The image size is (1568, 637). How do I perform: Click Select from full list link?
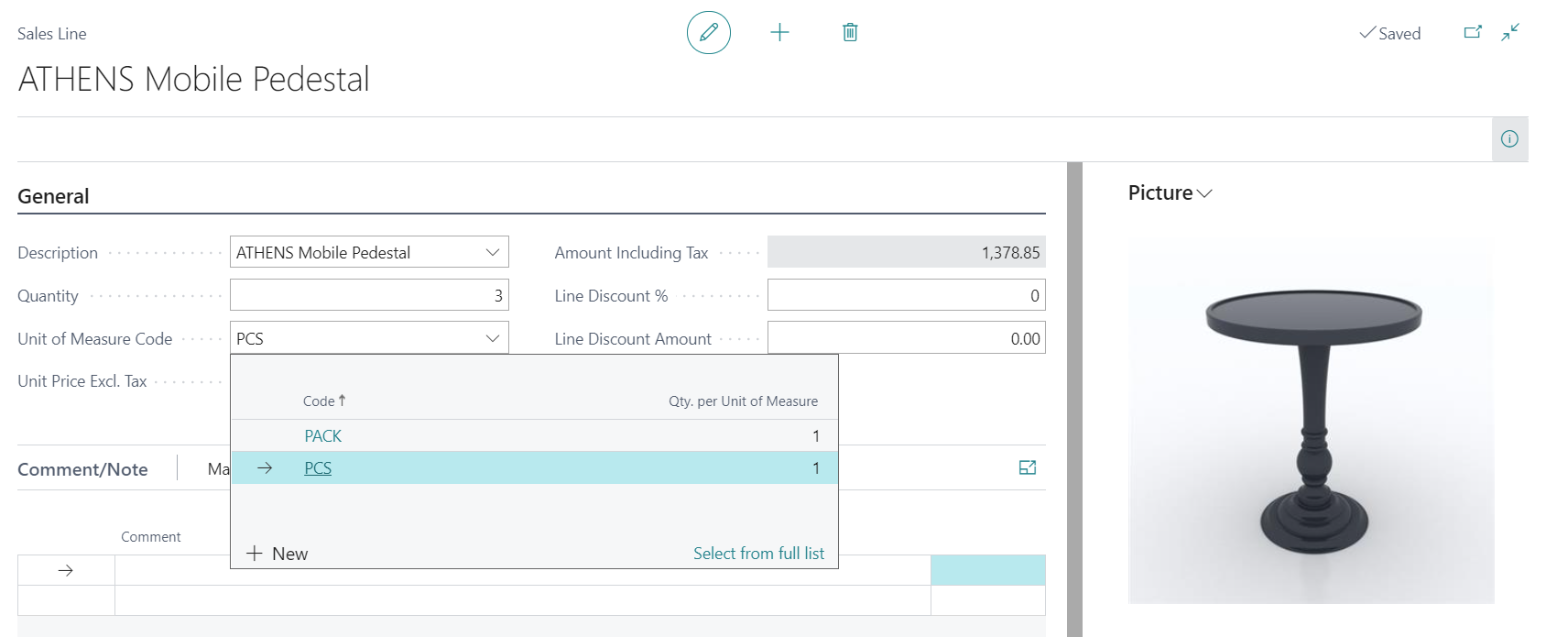758,554
